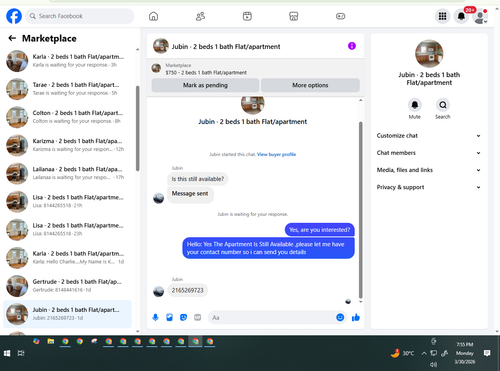Open the Marketplace storefront icon
Image resolution: width=500 pixels, height=371 pixels.
tap(294, 16)
